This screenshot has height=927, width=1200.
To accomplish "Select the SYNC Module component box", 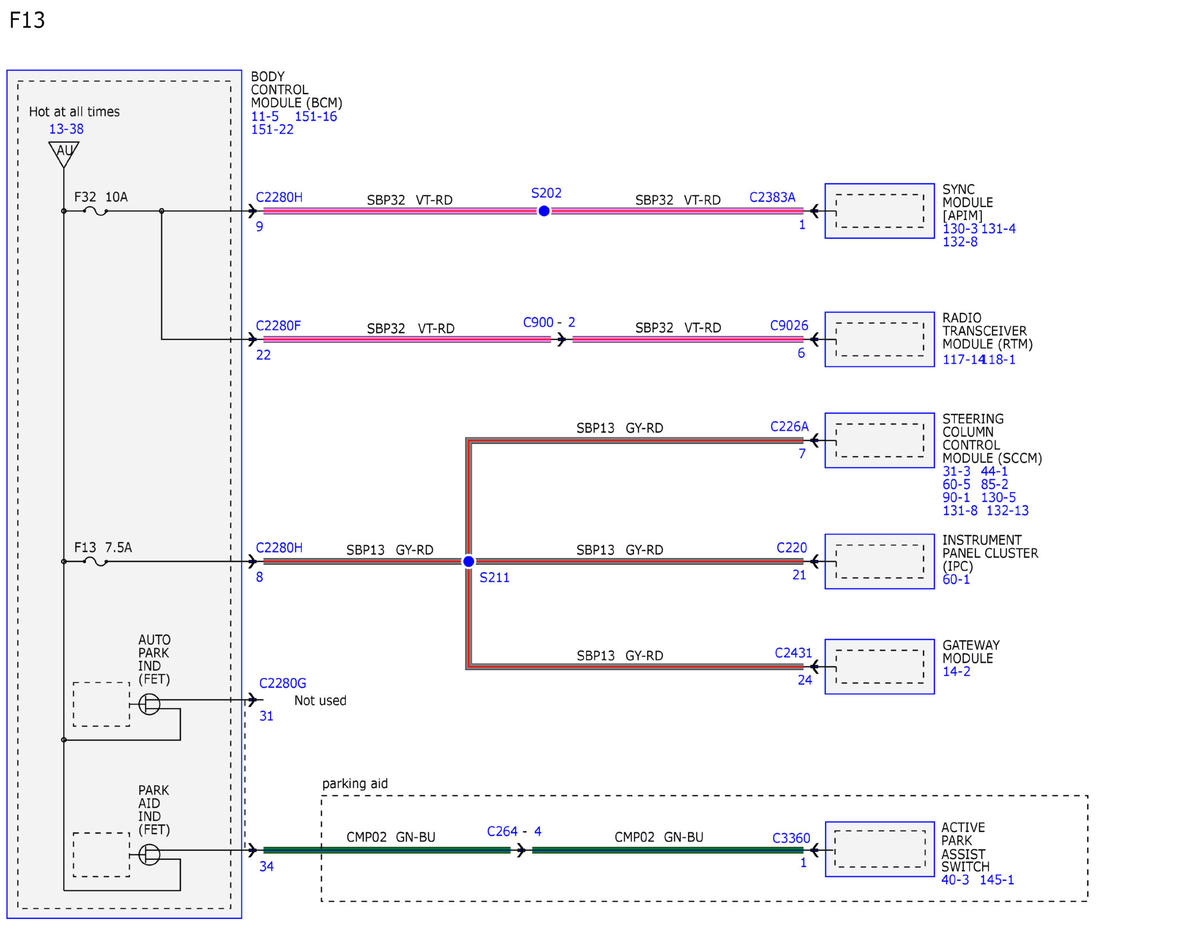I will click(x=879, y=211).
